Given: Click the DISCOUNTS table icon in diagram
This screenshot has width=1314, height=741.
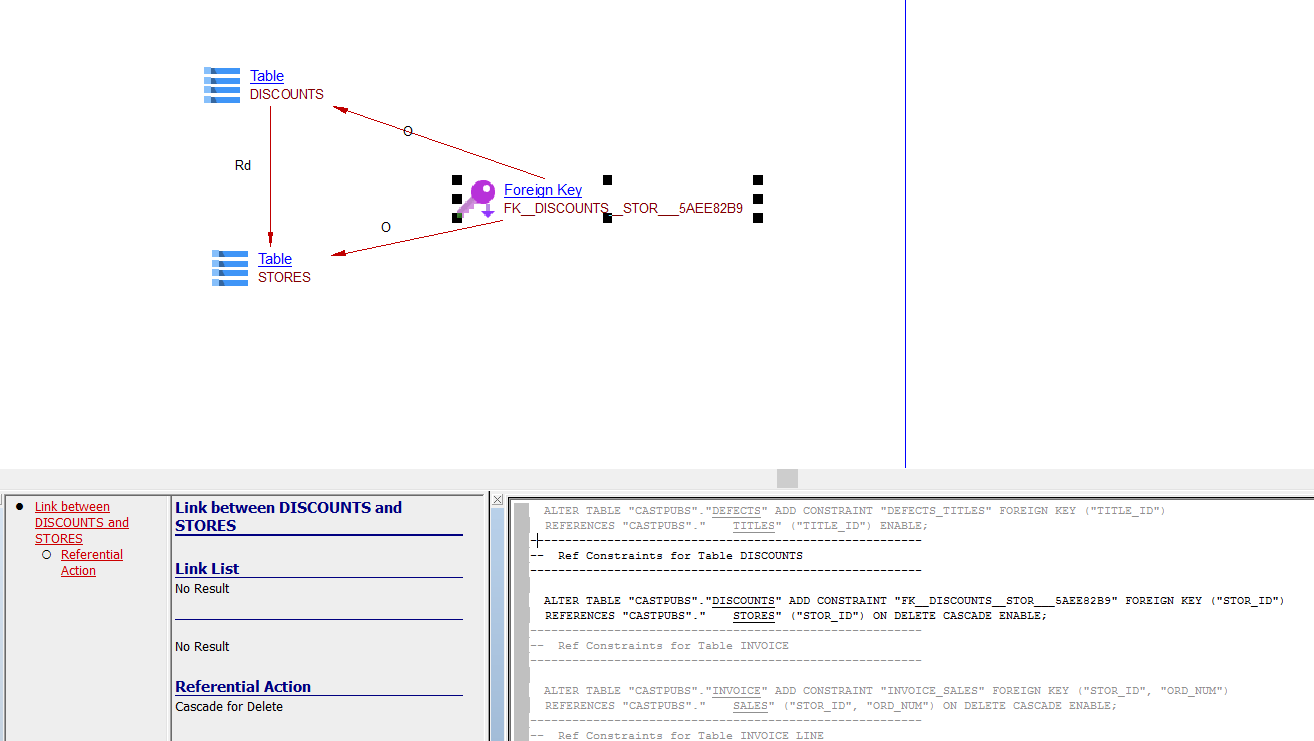Looking at the screenshot, I should tap(222, 85).
